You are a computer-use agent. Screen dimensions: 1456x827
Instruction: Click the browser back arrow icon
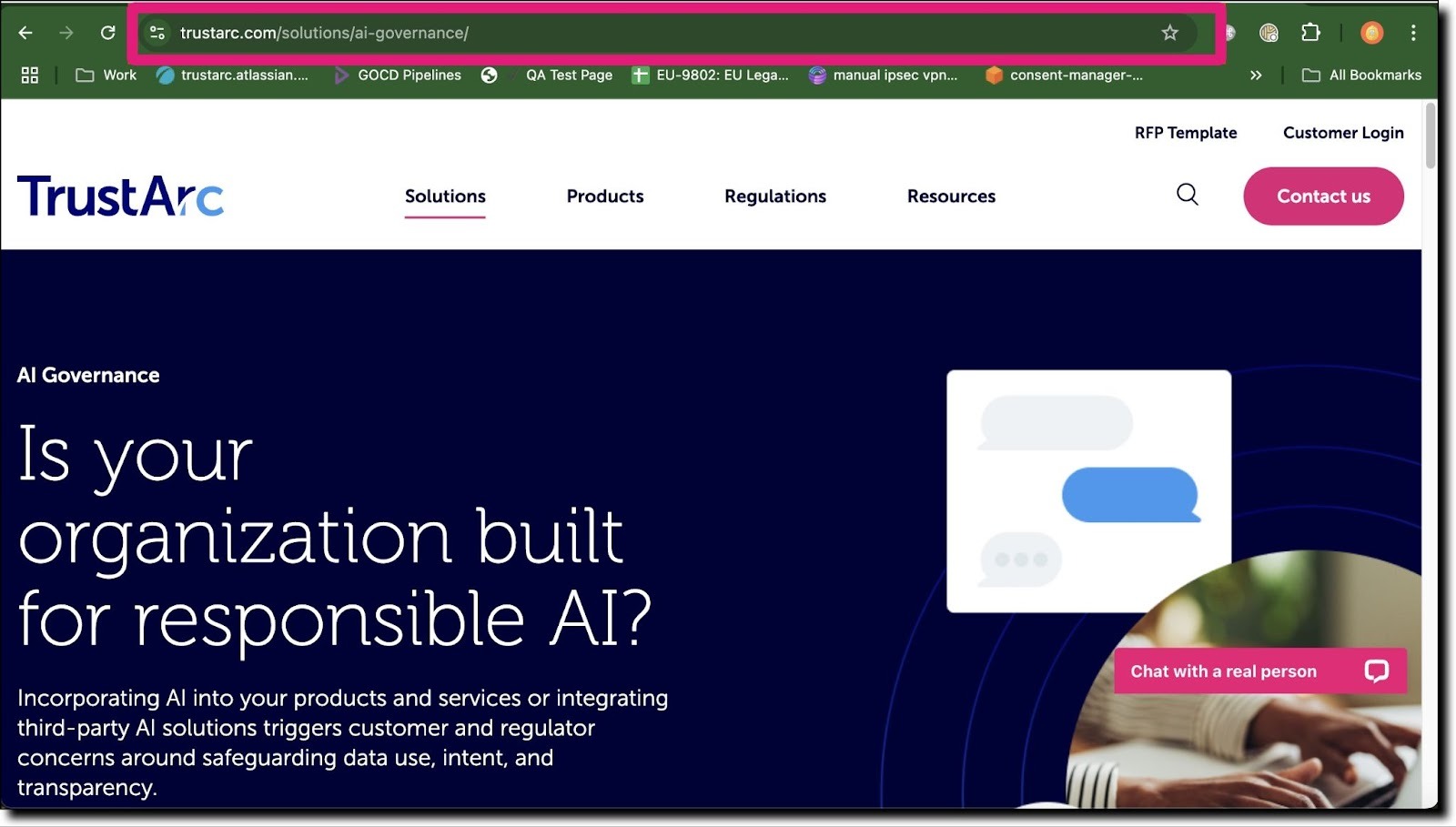point(25,33)
